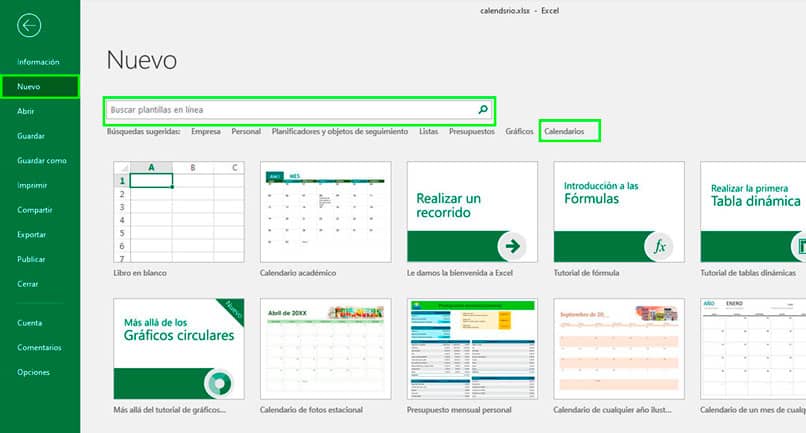Click Le damos la bienvenida a Excel caption
The image size is (806, 433).
tap(460, 273)
